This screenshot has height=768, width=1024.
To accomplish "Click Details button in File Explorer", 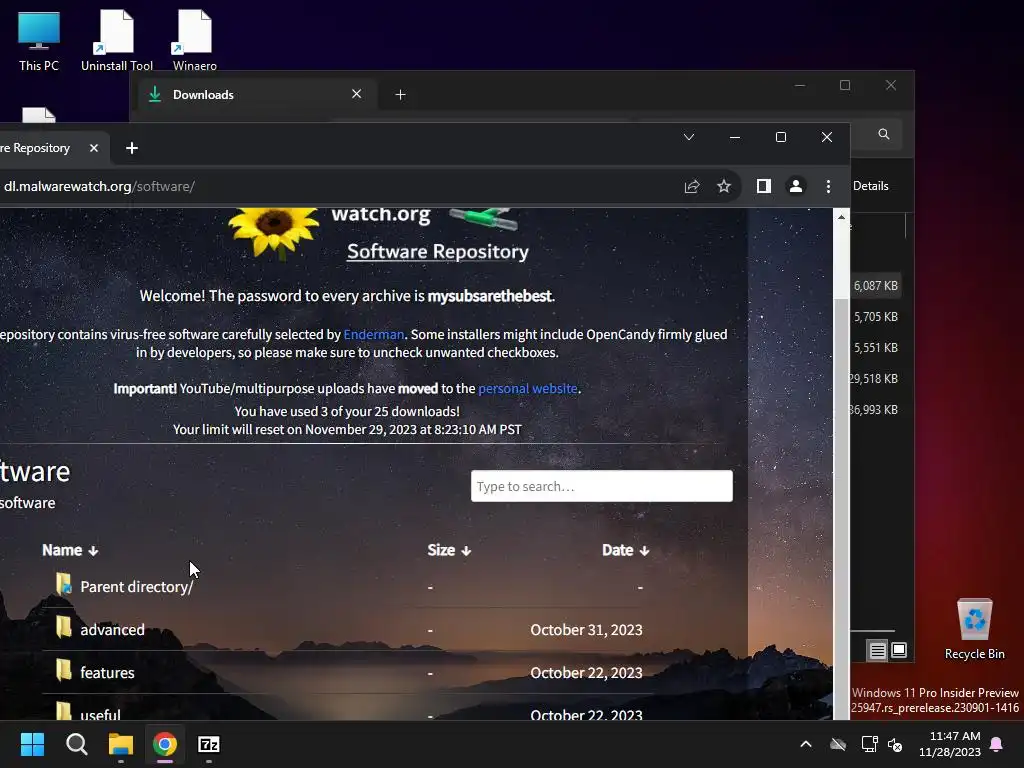I will [871, 186].
